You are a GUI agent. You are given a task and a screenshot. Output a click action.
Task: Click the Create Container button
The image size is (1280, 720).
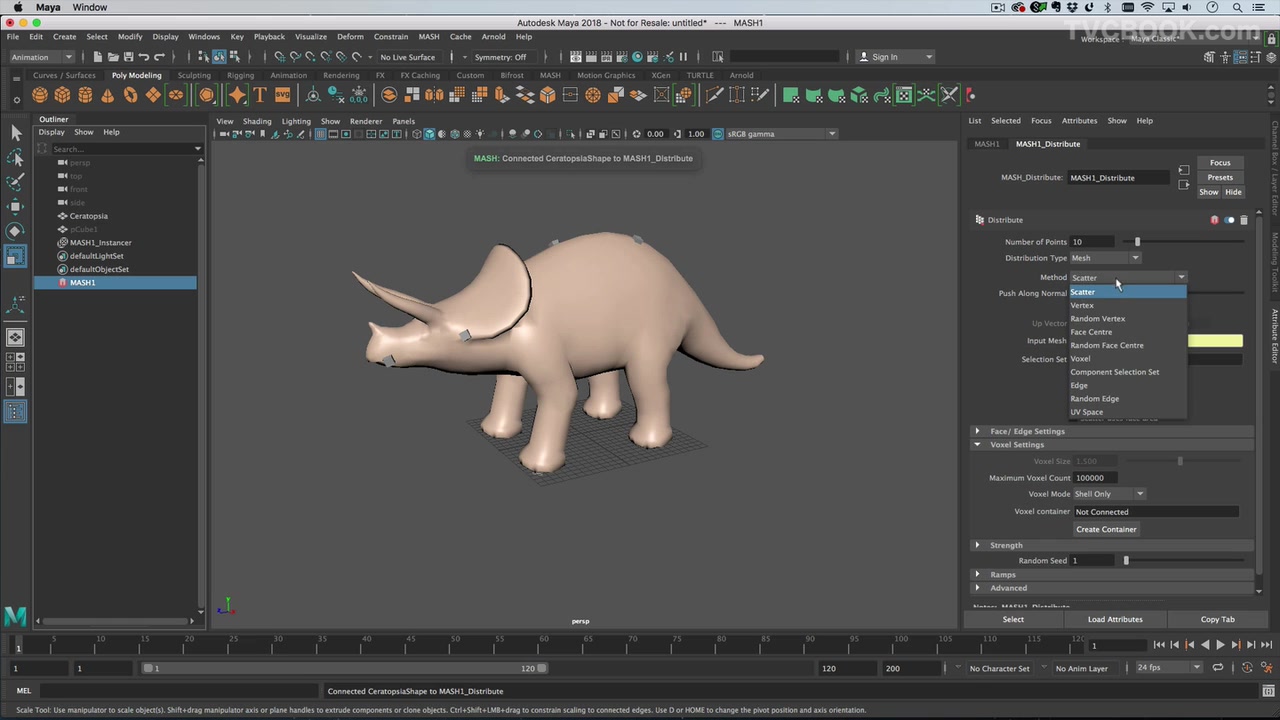point(1106,529)
